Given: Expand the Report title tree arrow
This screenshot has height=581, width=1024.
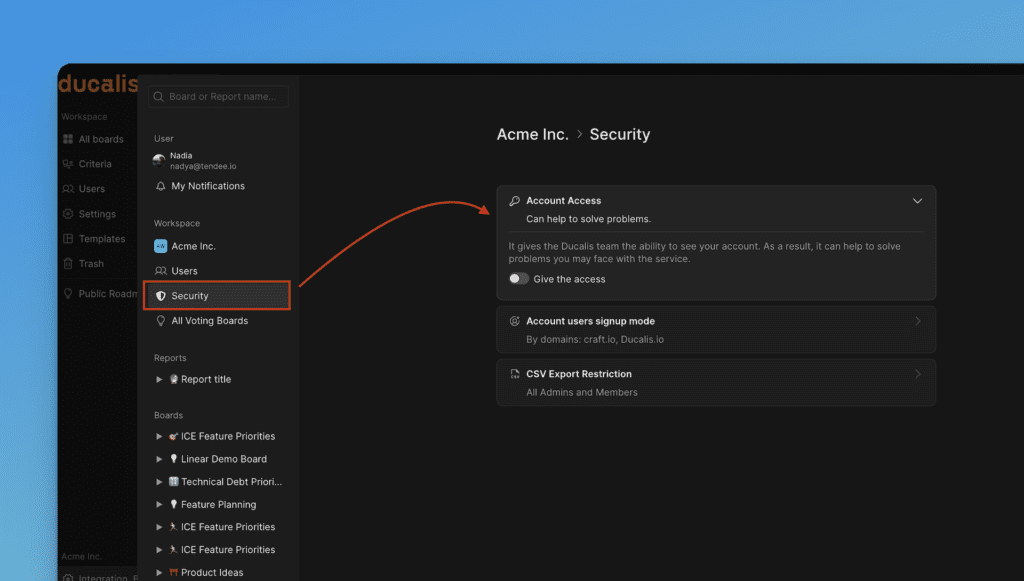Looking at the screenshot, I should [x=159, y=379].
